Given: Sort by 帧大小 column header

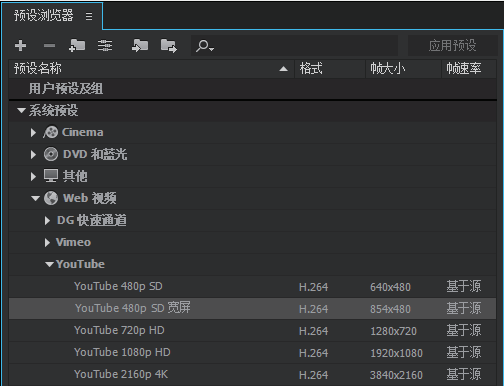Looking at the screenshot, I should click(x=404, y=69).
